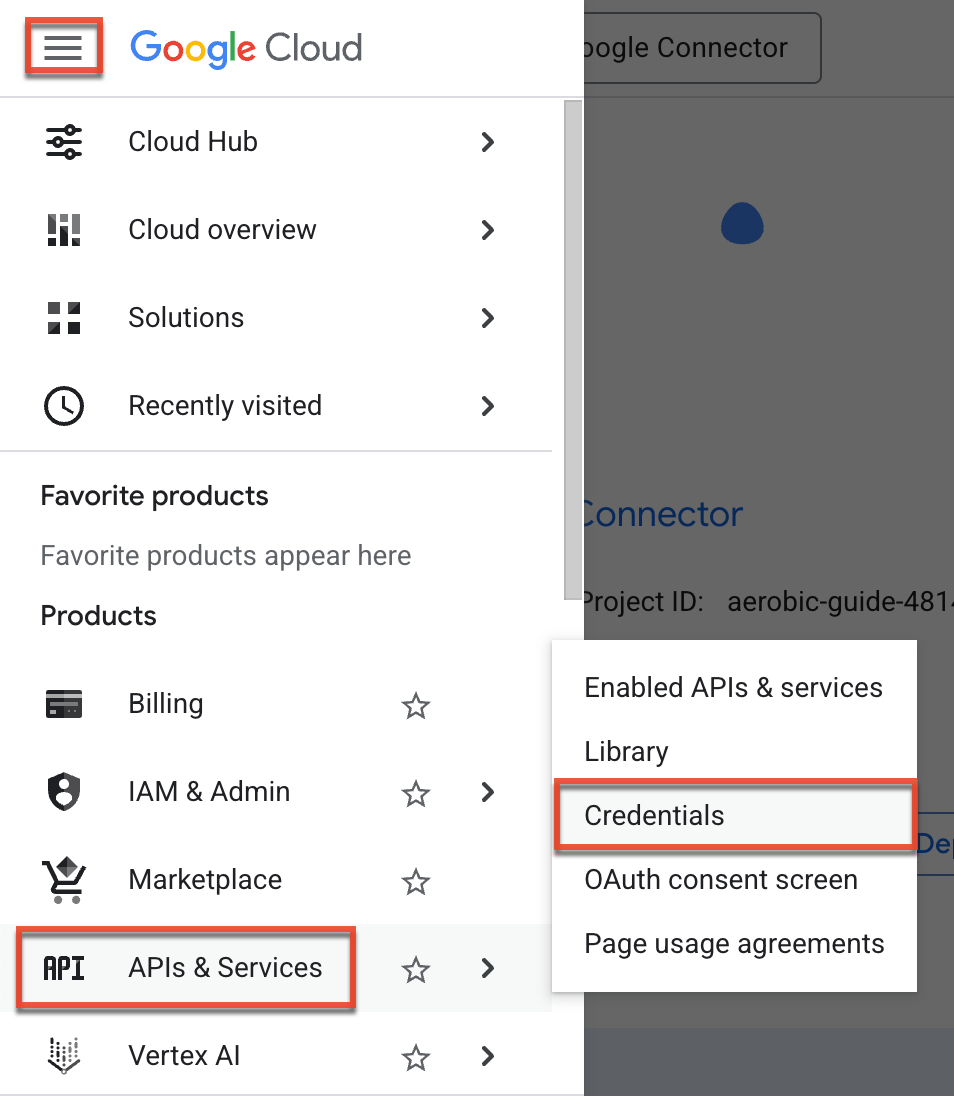The height and width of the screenshot is (1096, 954).
Task: Click the Cloud Hub sliders icon
Action: coord(64,142)
